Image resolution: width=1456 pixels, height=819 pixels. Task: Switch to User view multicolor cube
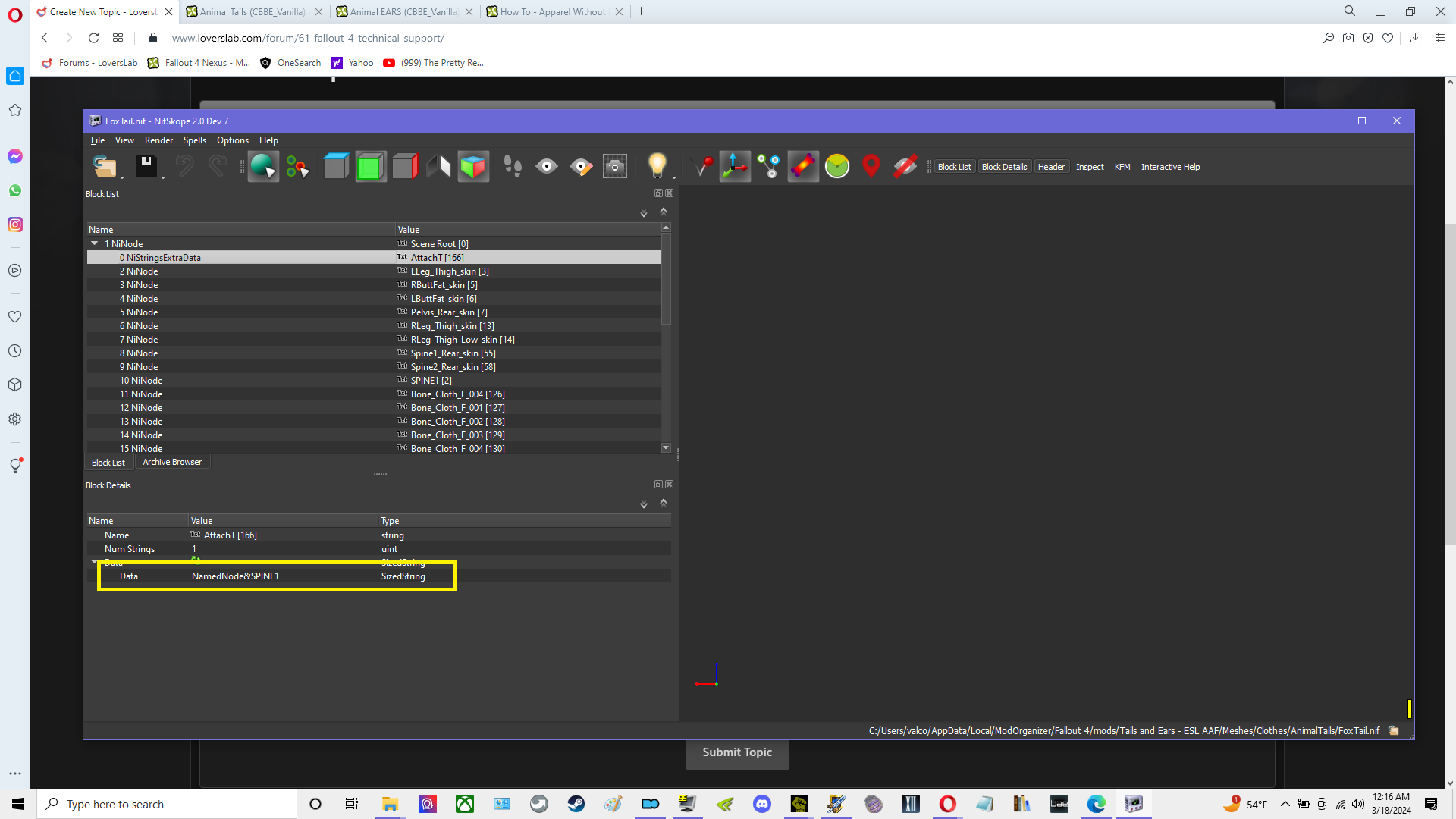[473, 166]
